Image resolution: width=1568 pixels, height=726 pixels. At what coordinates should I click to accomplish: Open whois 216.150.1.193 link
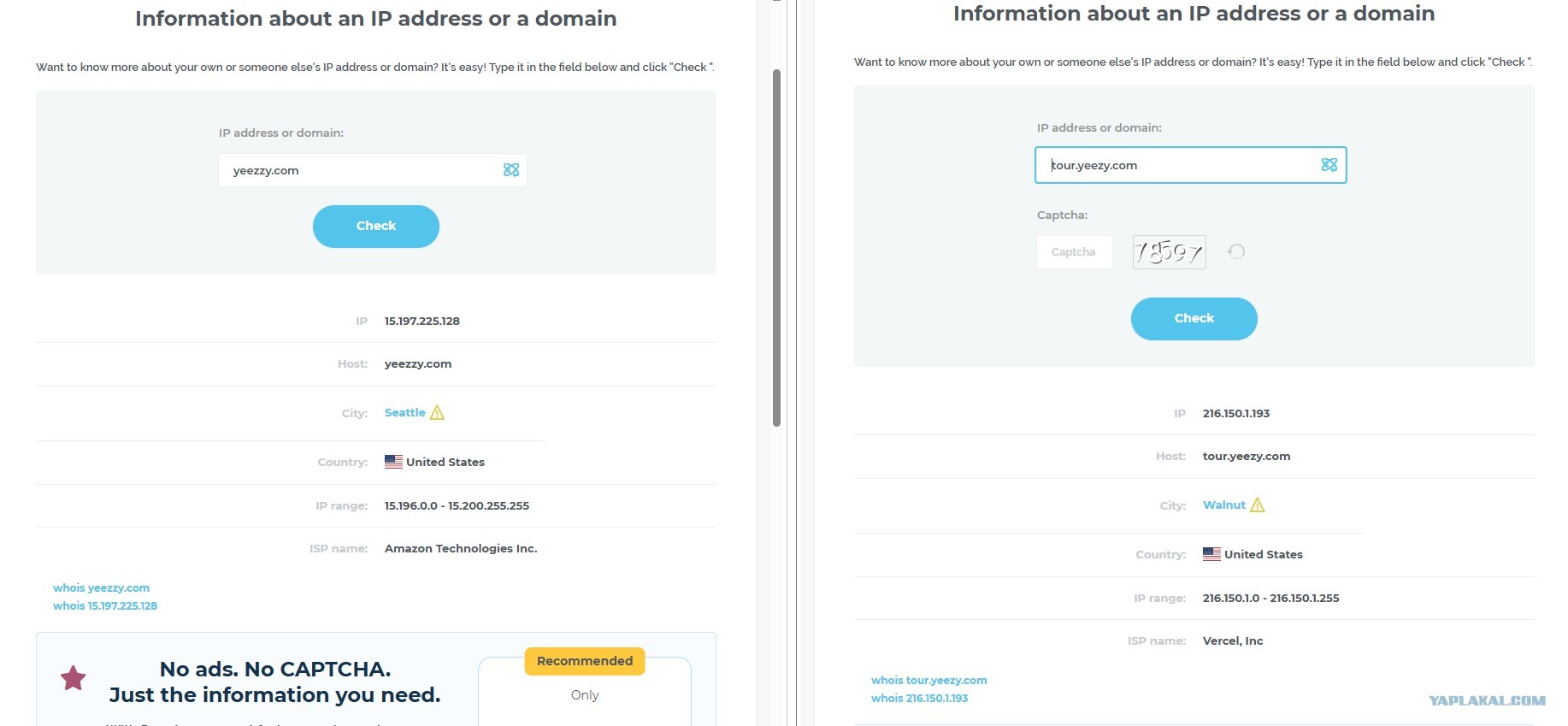tap(920, 699)
